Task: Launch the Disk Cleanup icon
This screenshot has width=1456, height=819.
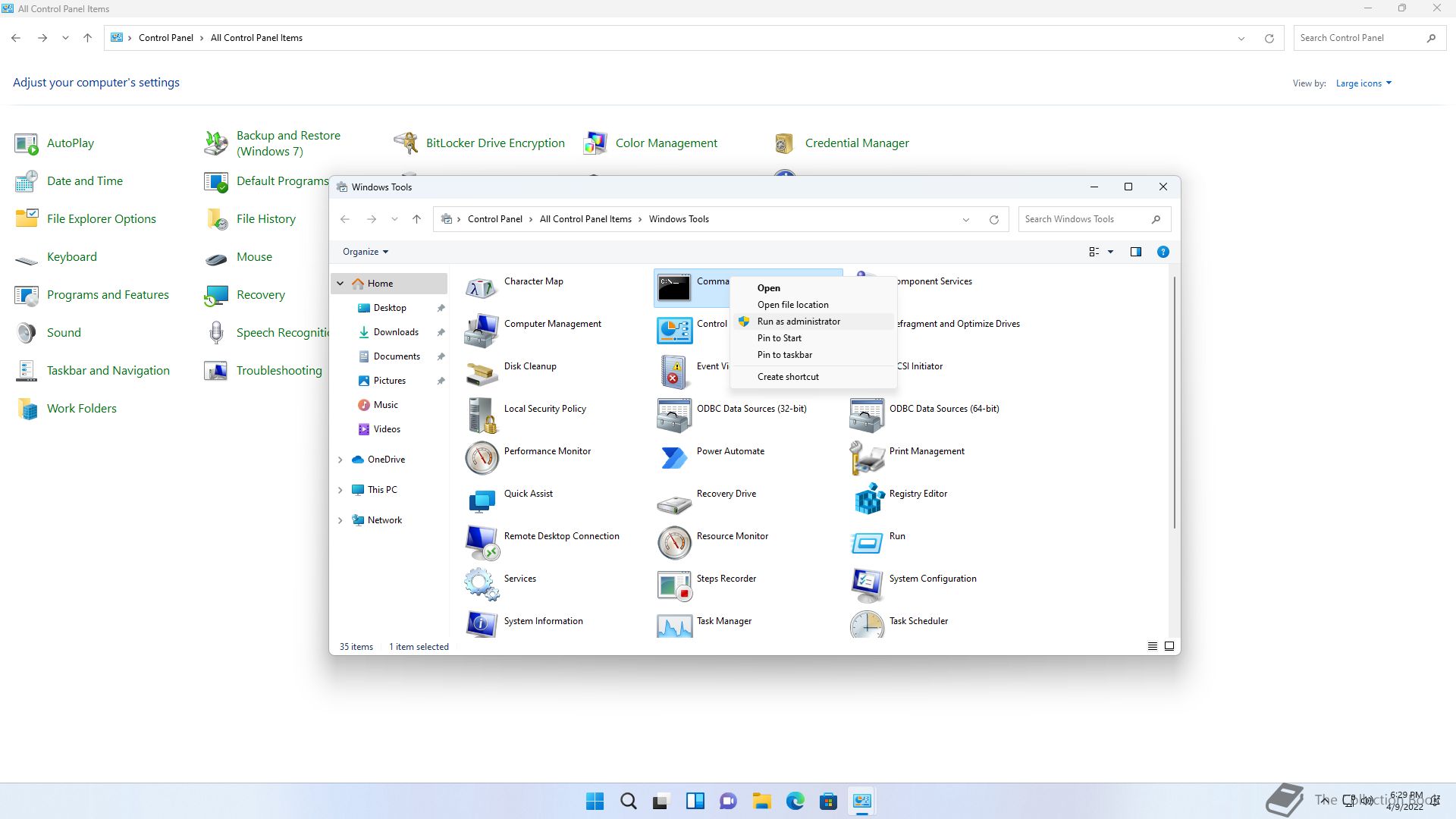Action: (x=482, y=372)
